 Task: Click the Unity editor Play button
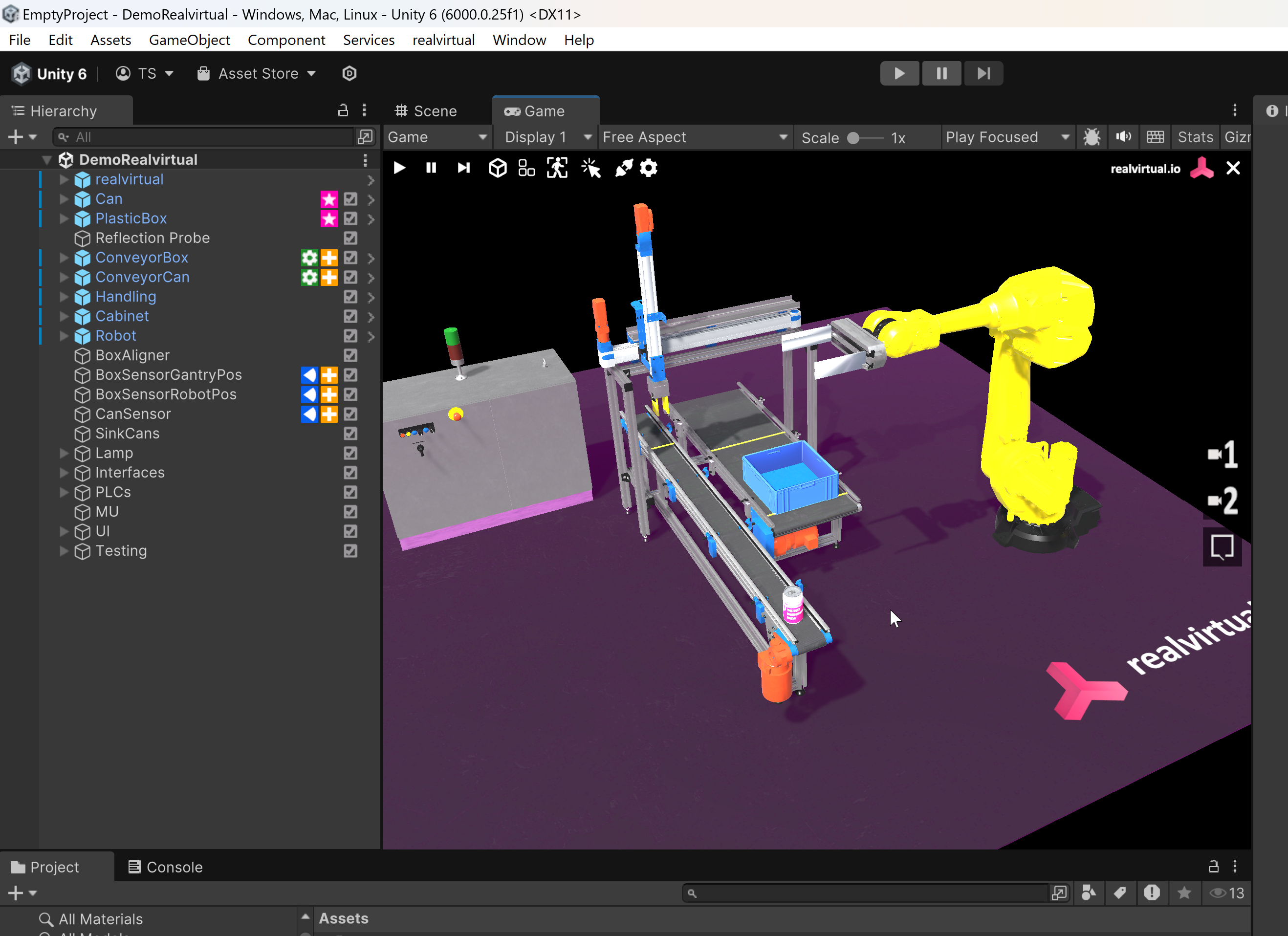(x=899, y=73)
